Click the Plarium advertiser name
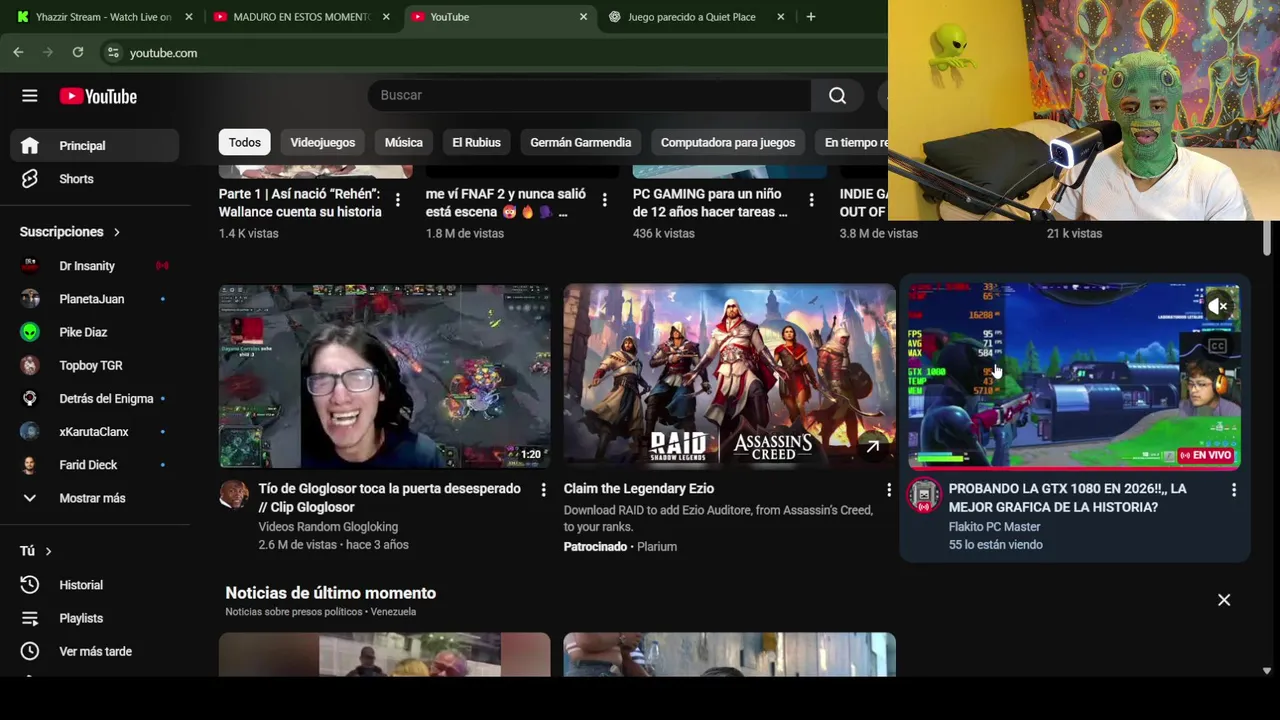The width and height of the screenshot is (1280, 720). 657,547
